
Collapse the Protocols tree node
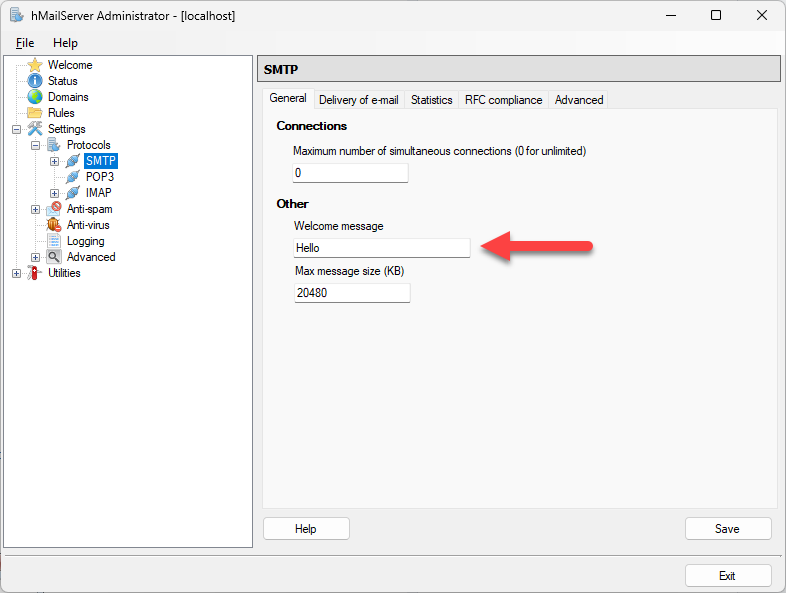[x=36, y=145]
